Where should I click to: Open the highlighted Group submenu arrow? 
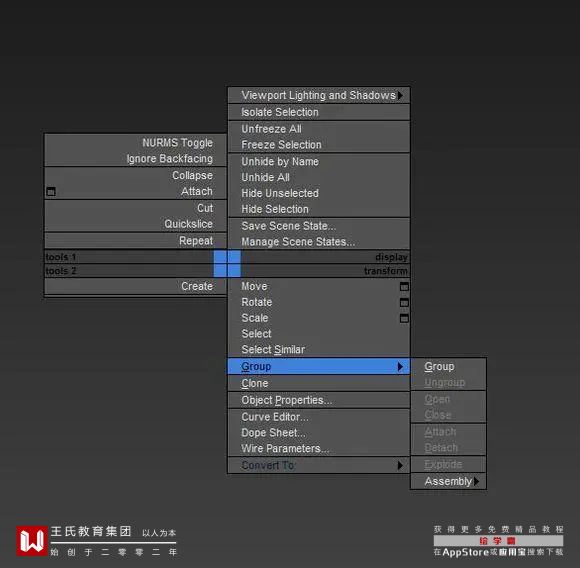click(x=400, y=367)
